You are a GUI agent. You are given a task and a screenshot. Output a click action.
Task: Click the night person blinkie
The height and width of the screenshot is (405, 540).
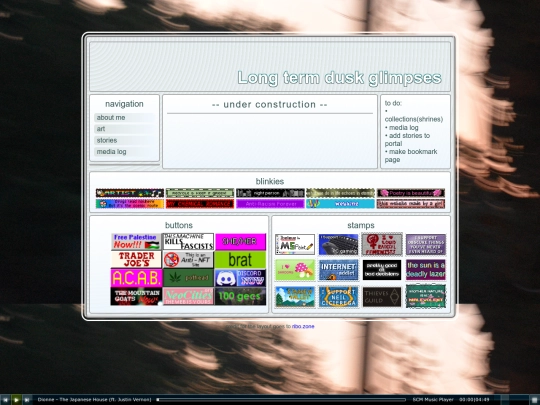[270, 193]
